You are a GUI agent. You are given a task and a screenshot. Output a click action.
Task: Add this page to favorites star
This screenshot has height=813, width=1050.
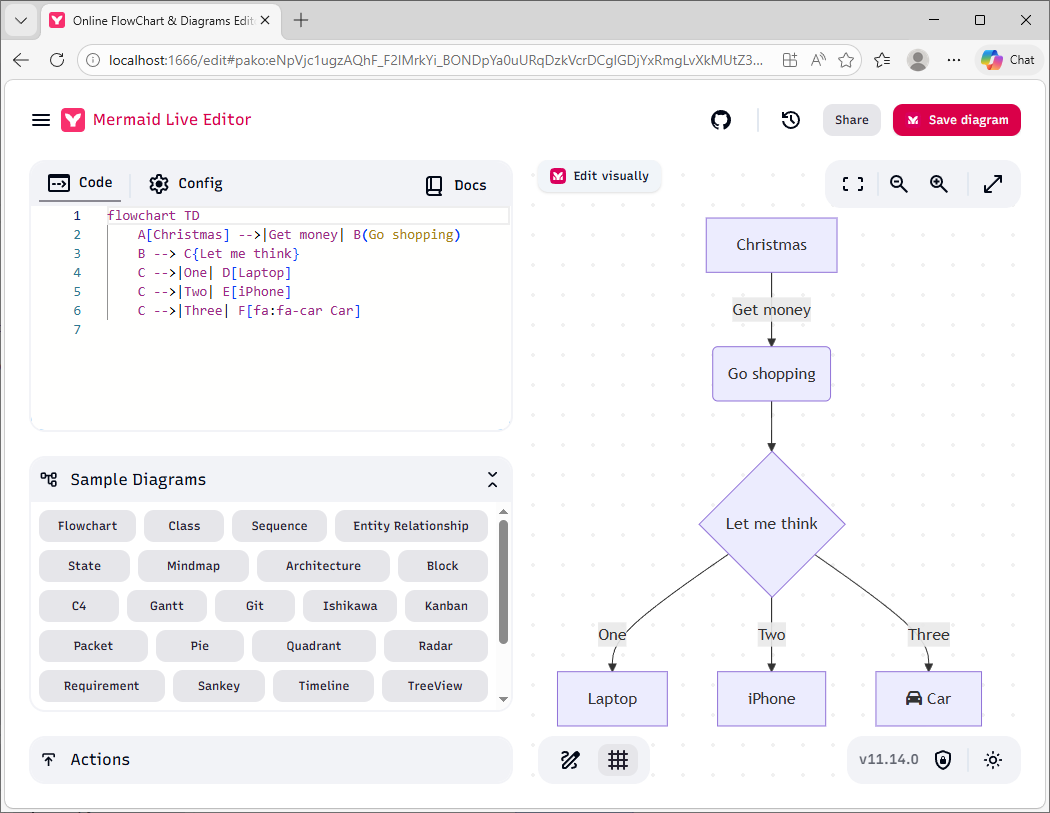846,60
